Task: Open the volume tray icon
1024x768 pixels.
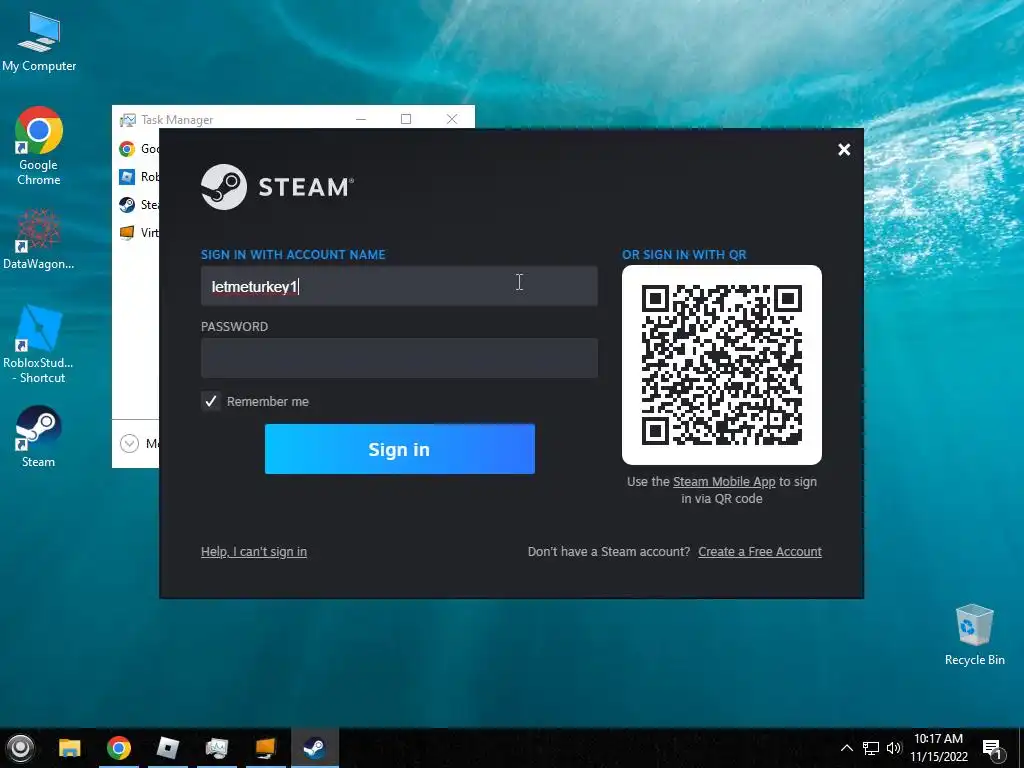Action: click(x=894, y=748)
